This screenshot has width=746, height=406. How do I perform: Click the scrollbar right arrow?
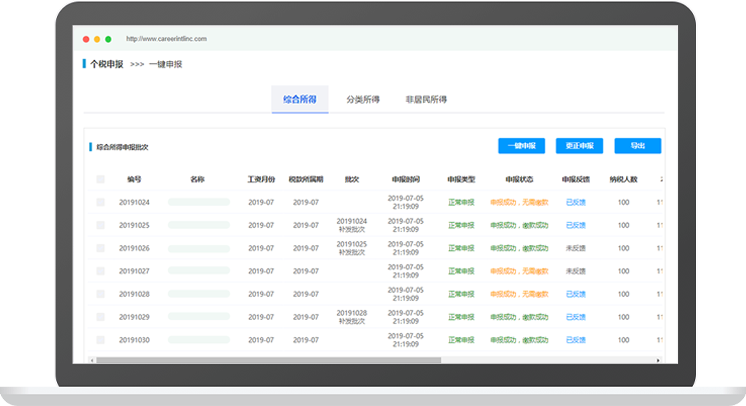[x=659, y=360]
